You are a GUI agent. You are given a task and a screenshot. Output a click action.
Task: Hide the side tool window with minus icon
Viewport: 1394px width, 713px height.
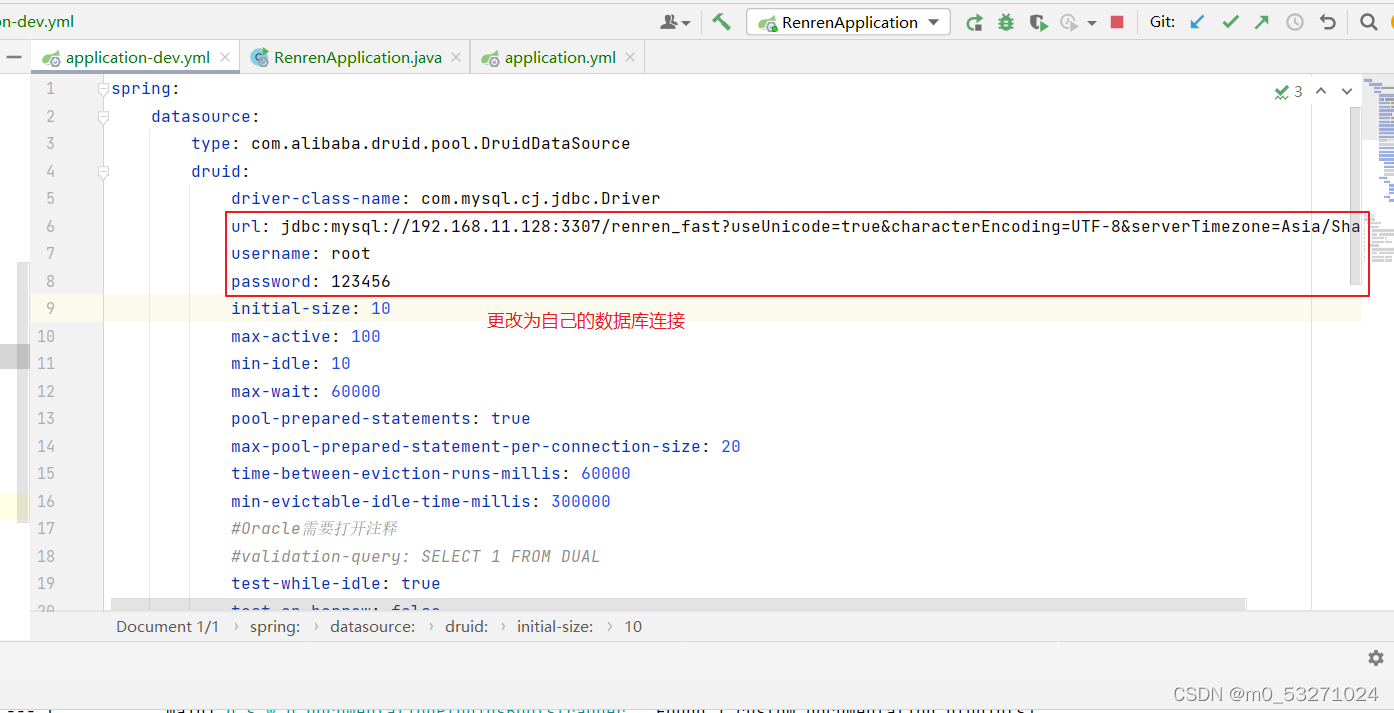click(13, 58)
